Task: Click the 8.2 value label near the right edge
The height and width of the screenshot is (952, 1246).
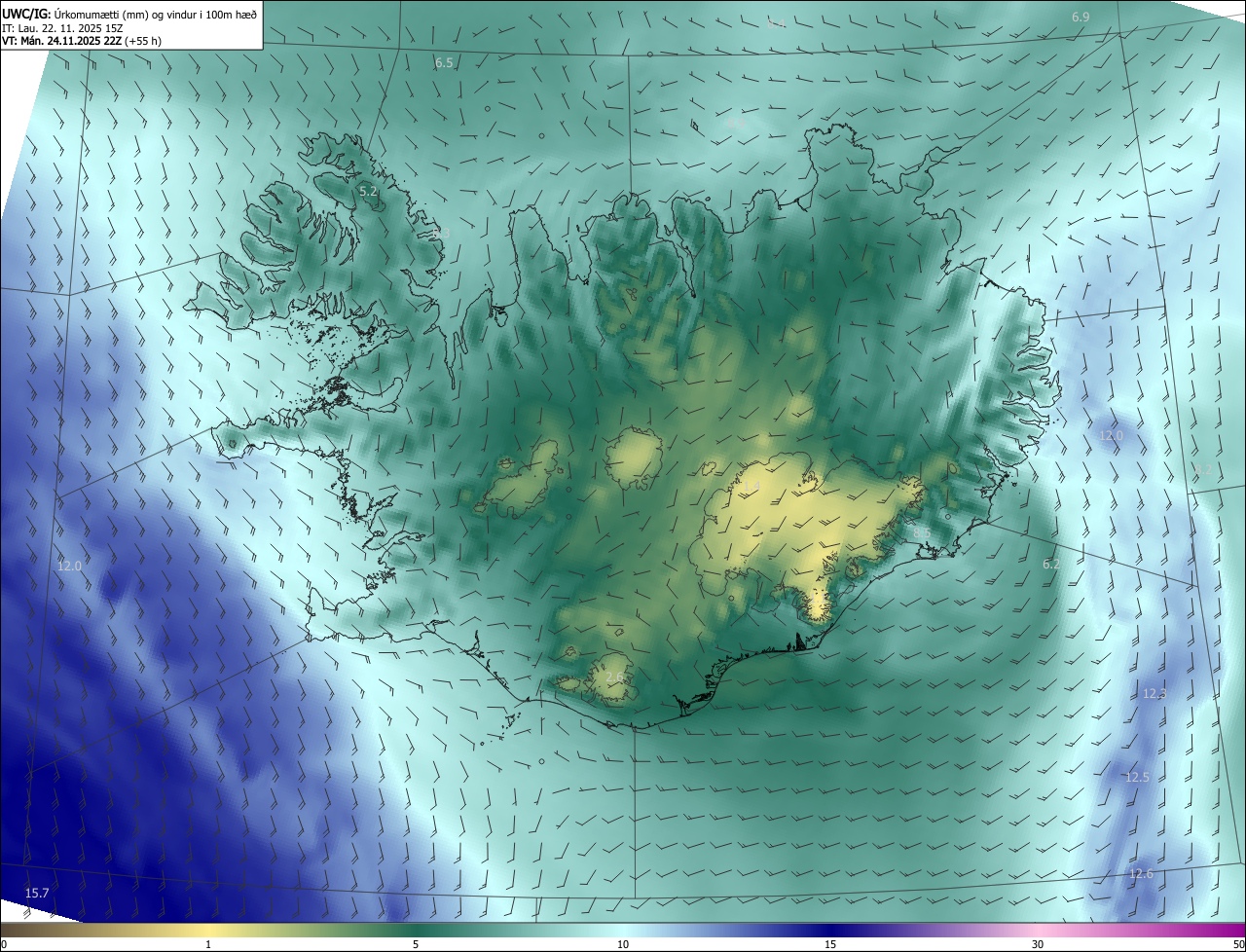Action: point(1204,469)
